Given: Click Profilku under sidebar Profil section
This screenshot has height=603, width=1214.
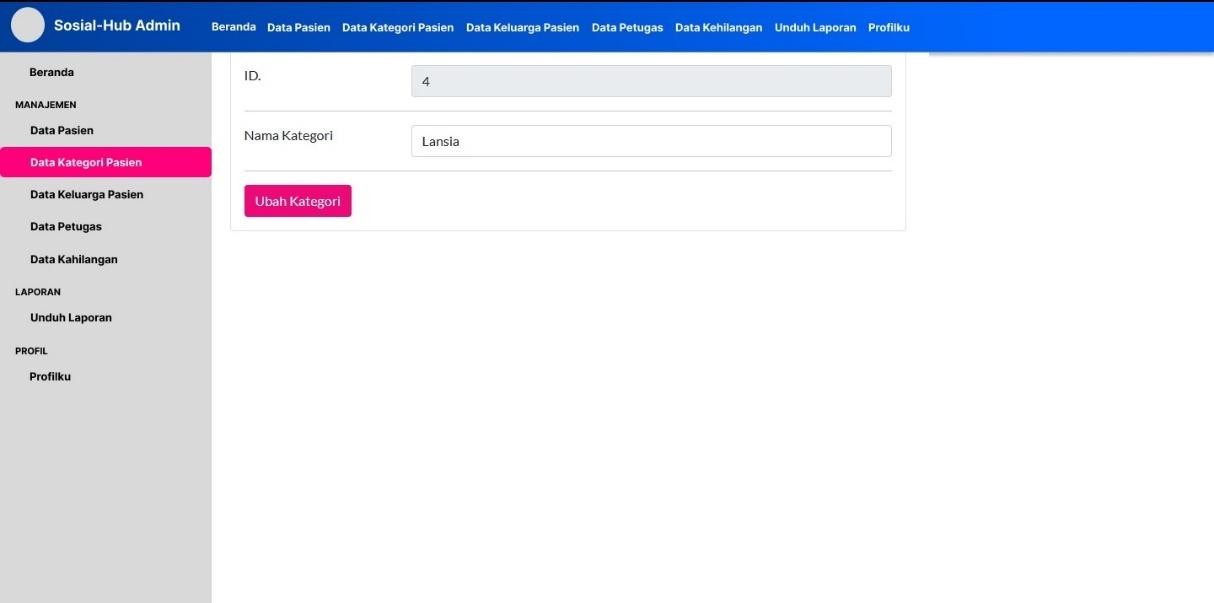Looking at the screenshot, I should pos(50,376).
